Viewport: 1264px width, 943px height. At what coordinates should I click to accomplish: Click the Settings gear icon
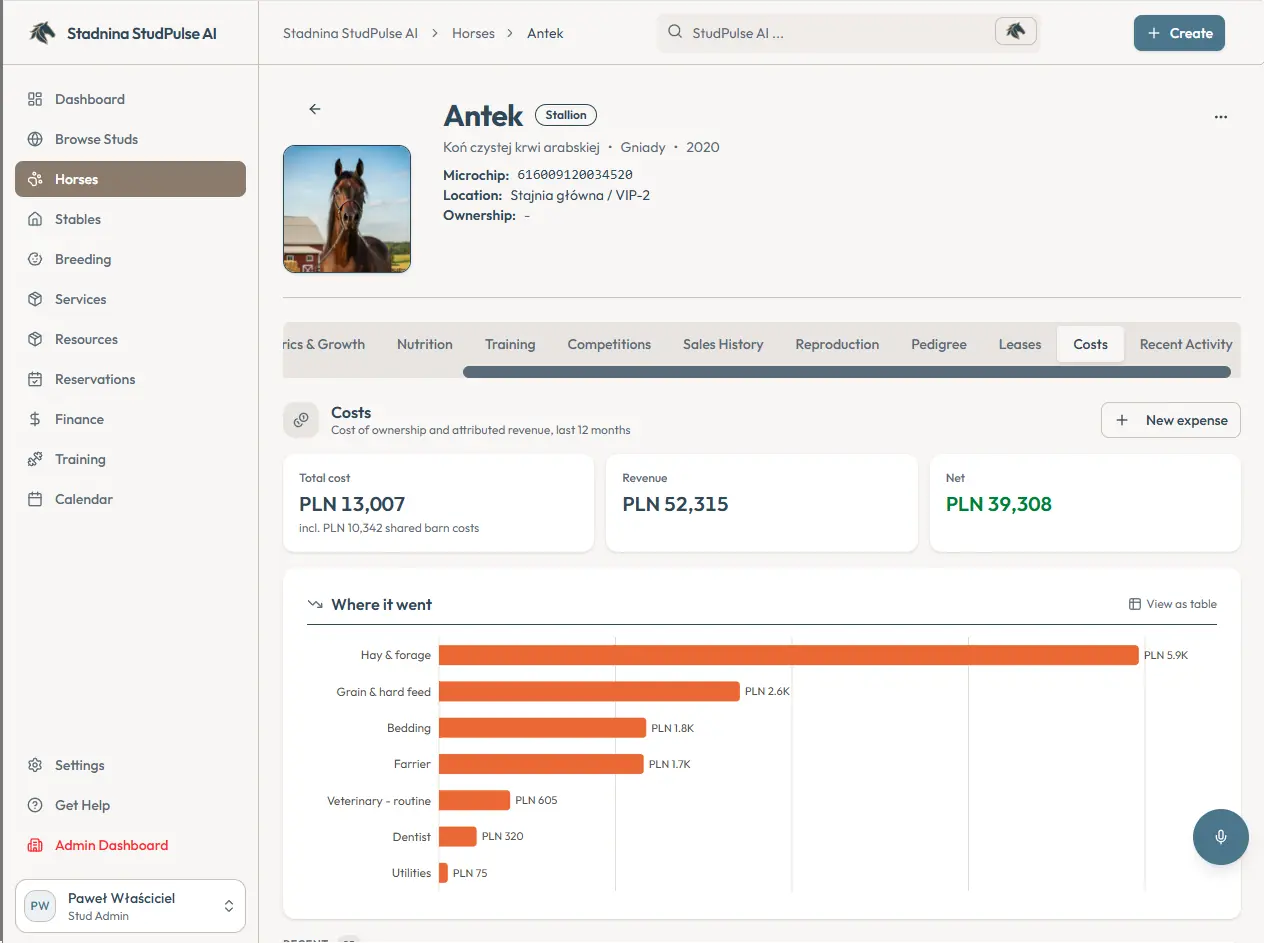pyautogui.click(x=35, y=765)
